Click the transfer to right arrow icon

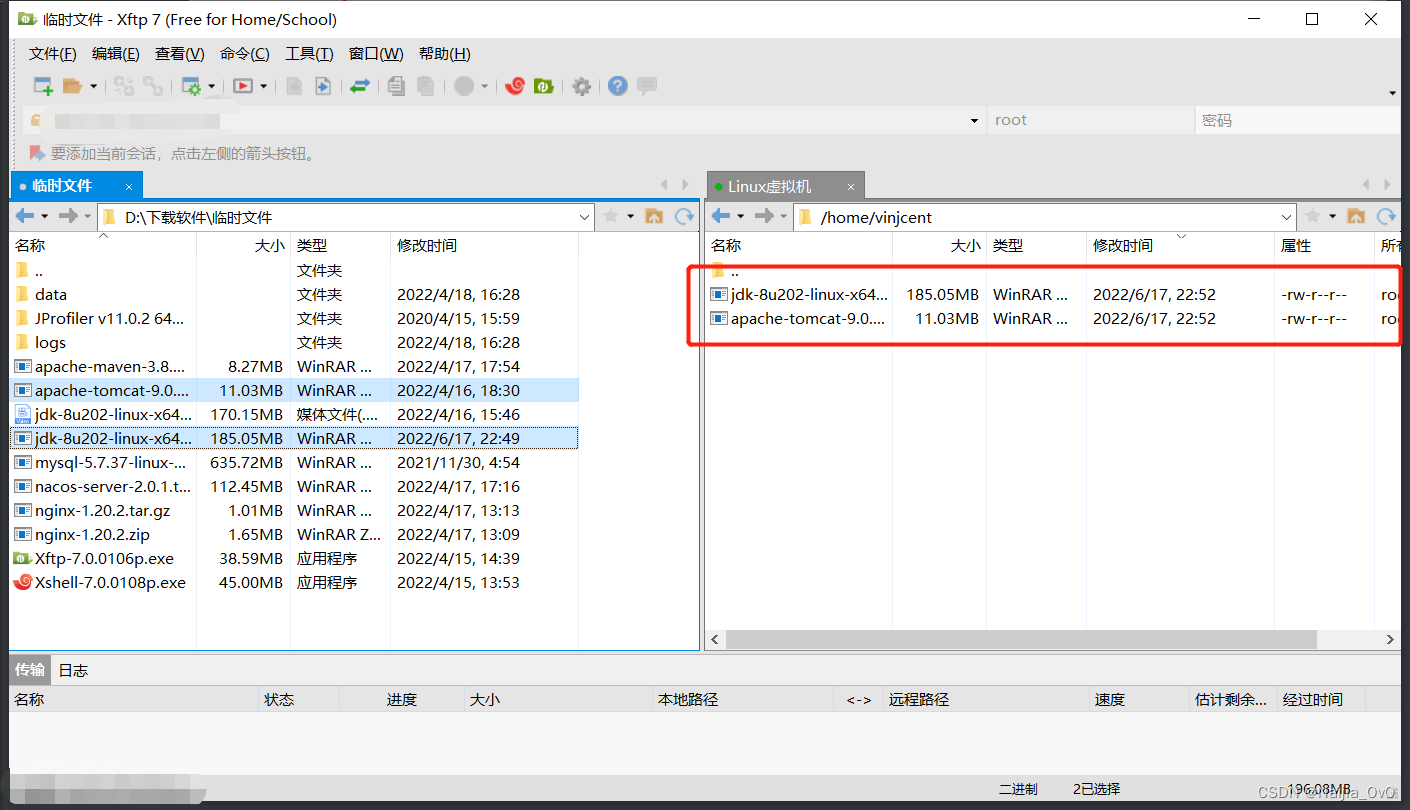click(323, 86)
